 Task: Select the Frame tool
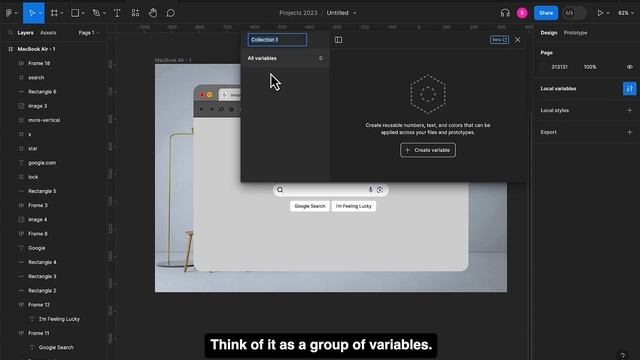[54, 13]
